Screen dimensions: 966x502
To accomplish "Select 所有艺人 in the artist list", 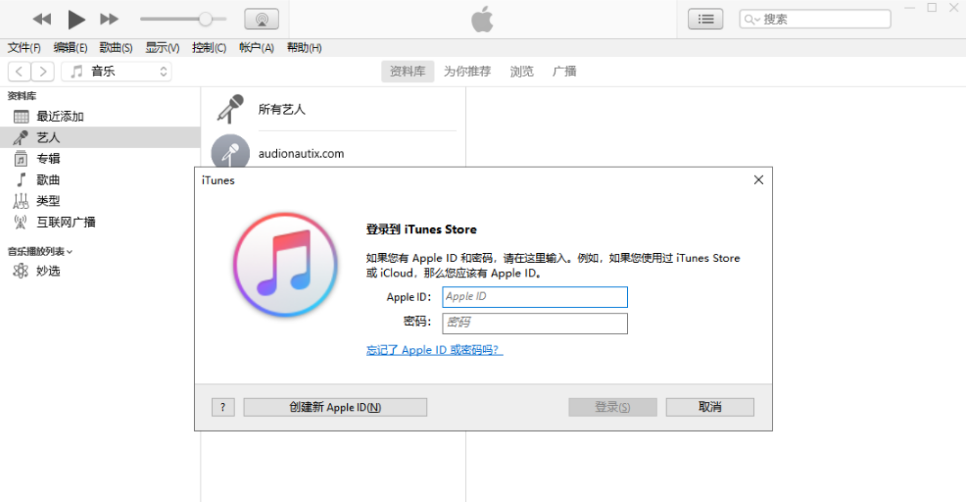I will (333, 110).
